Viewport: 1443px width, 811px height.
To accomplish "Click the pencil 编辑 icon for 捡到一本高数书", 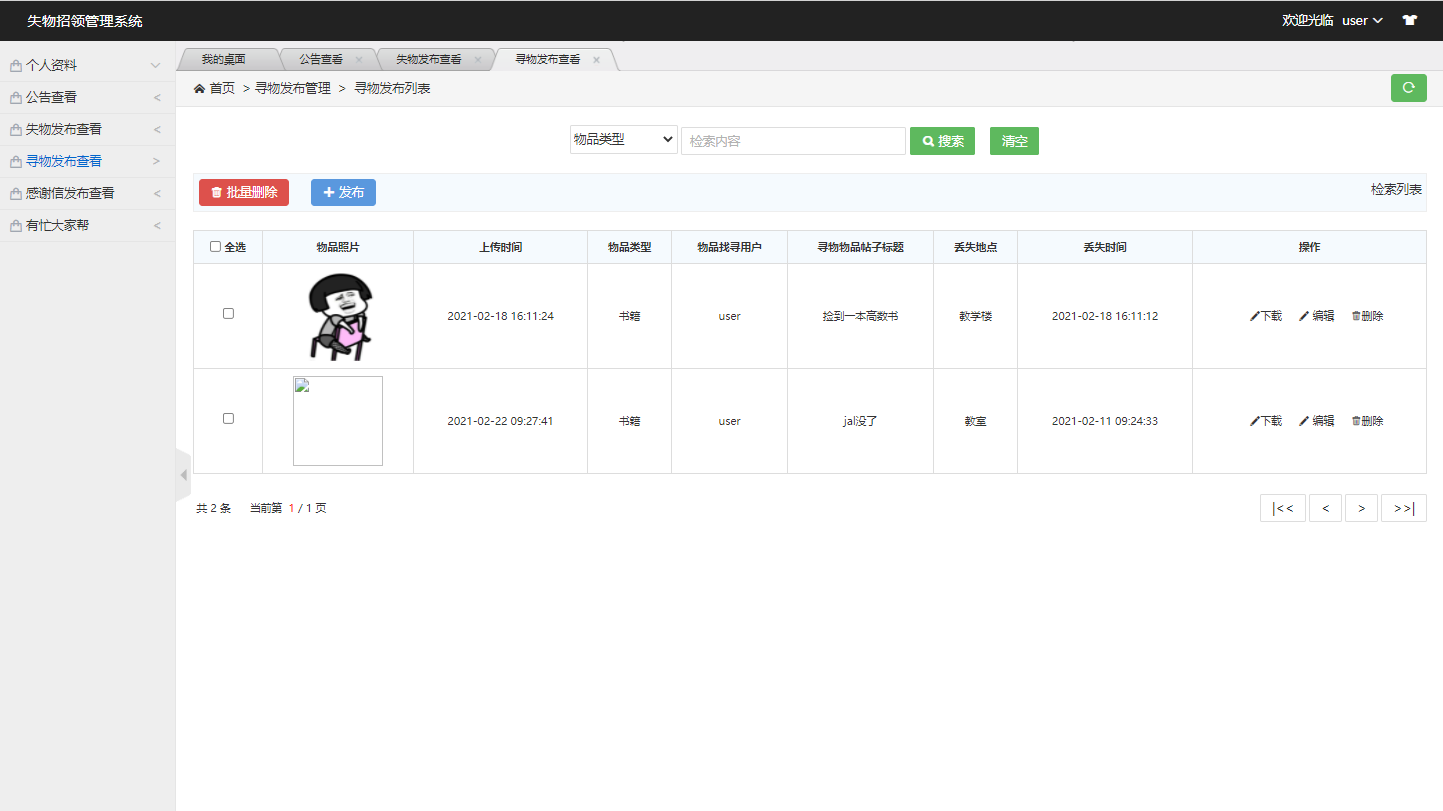I will (1306, 315).
